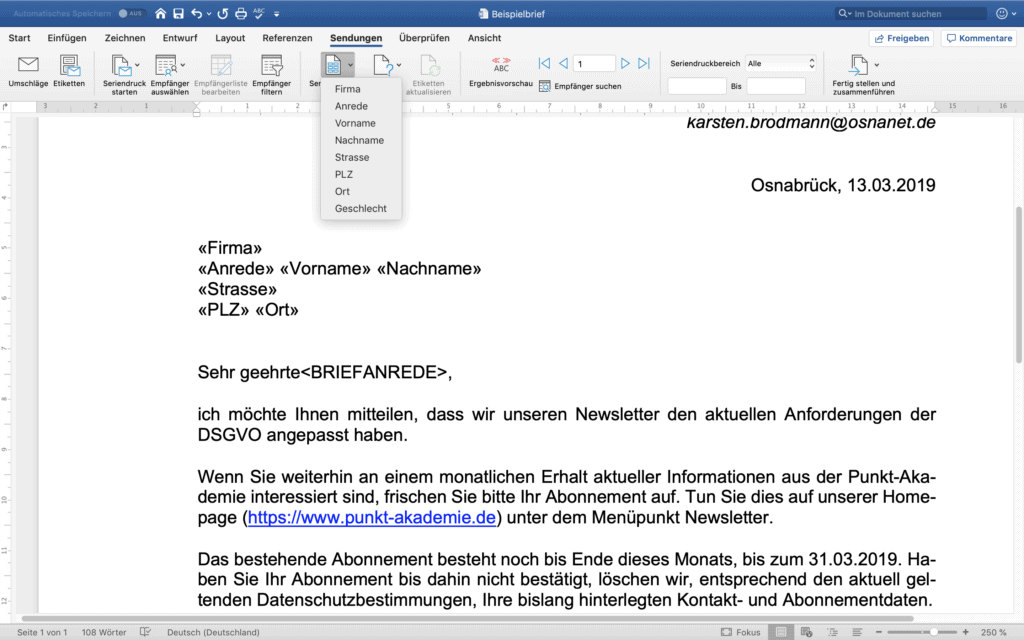Click the Empfänger auswählen icon
Screen dimensions: 1024x640
(x=166, y=65)
